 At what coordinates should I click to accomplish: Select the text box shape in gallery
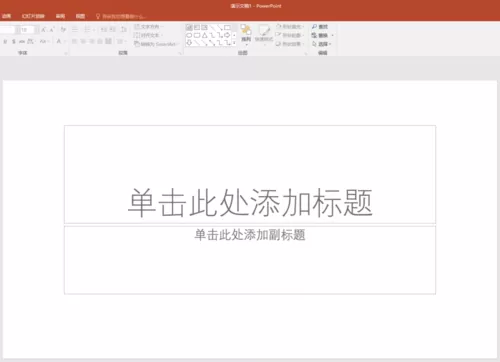197,27
